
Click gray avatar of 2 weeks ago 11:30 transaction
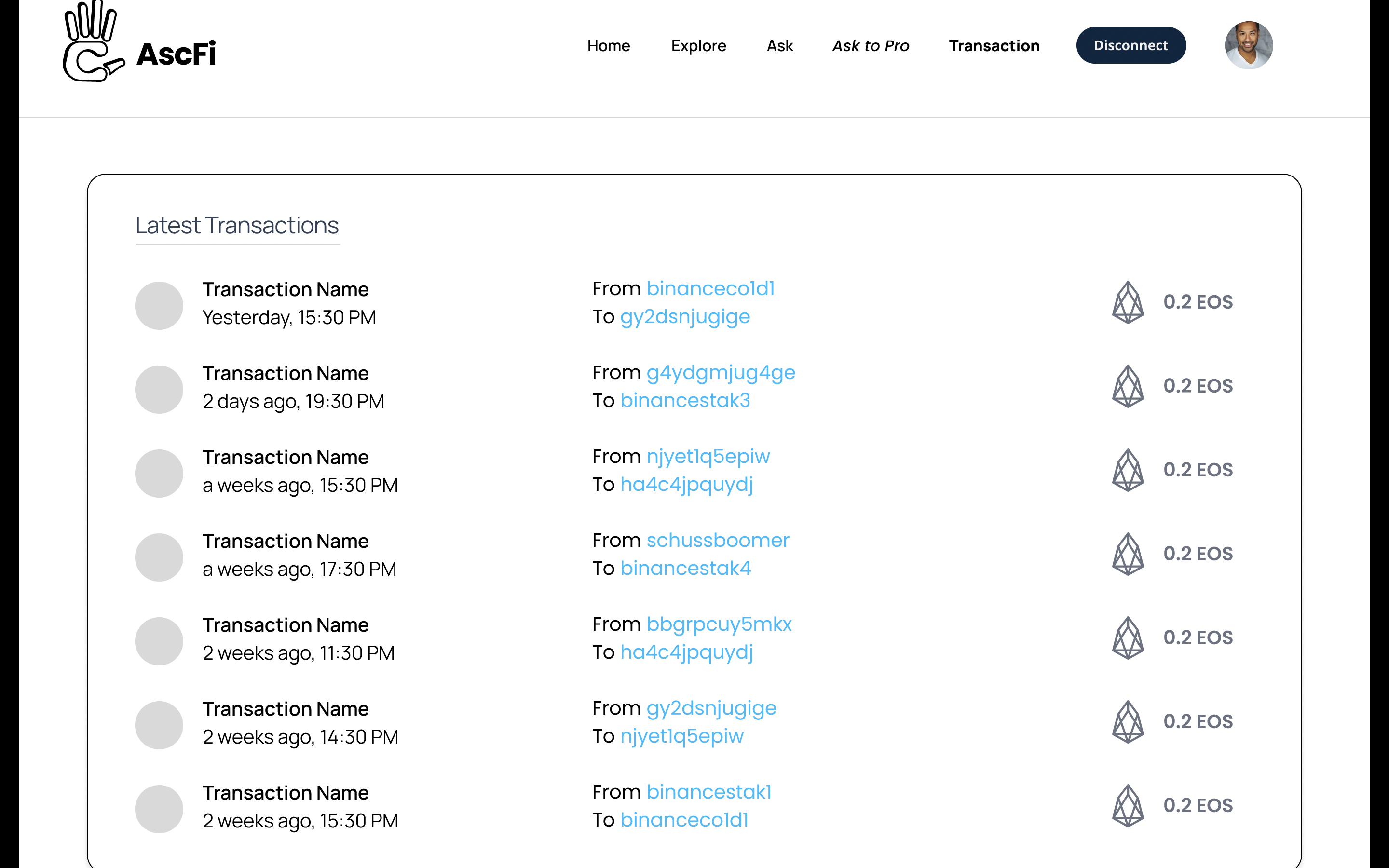[x=159, y=641]
